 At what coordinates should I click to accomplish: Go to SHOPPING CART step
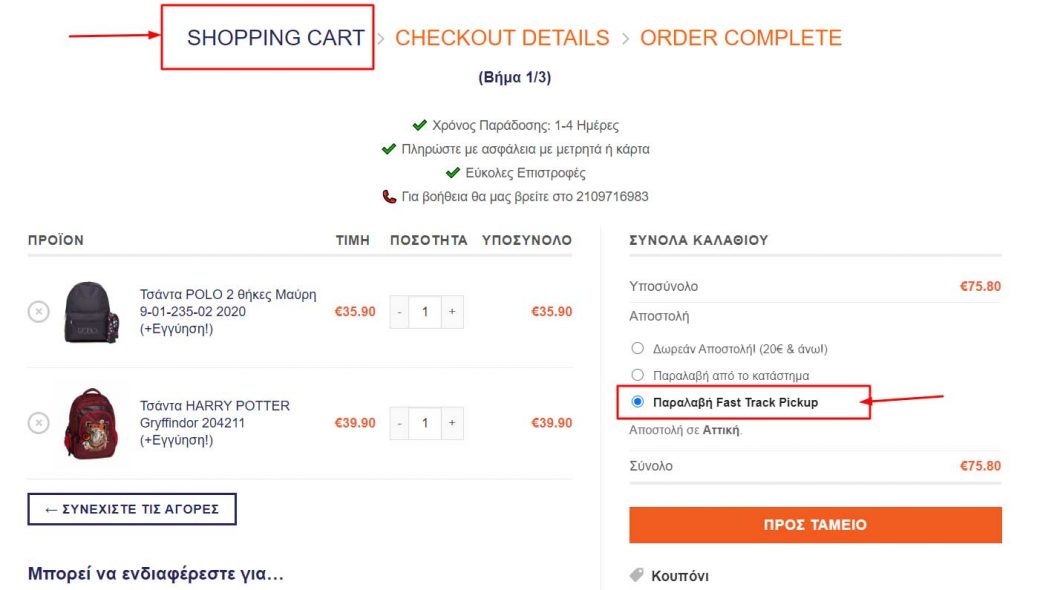click(x=275, y=38)
